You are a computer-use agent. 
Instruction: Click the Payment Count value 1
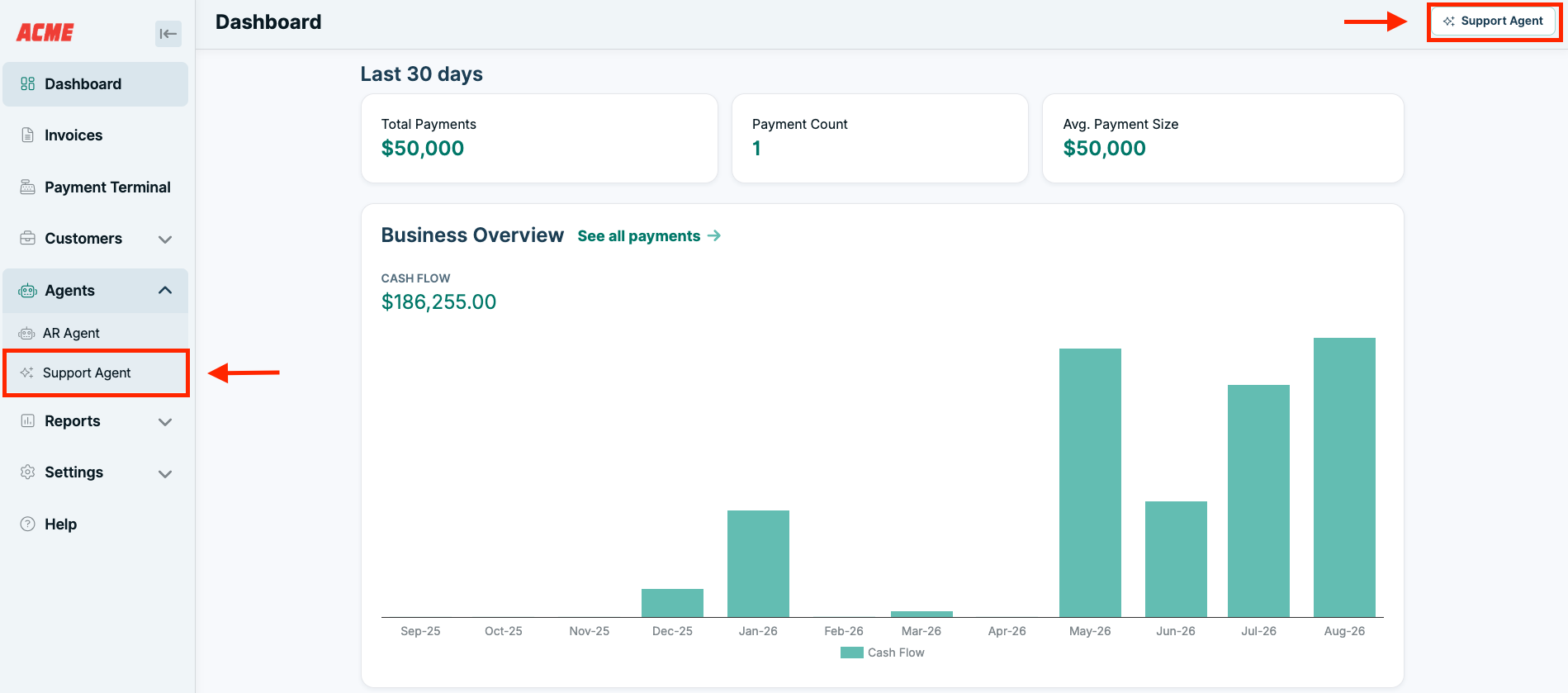click(756, 149)
